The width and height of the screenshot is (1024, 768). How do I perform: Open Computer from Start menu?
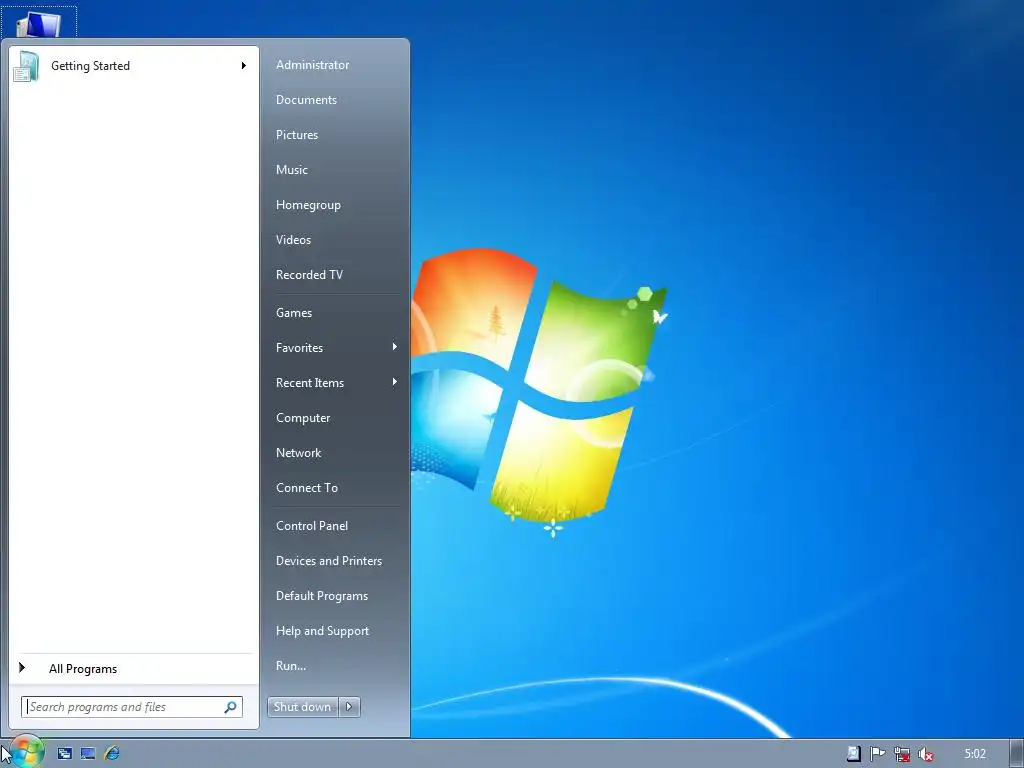[x=303, y=418]
